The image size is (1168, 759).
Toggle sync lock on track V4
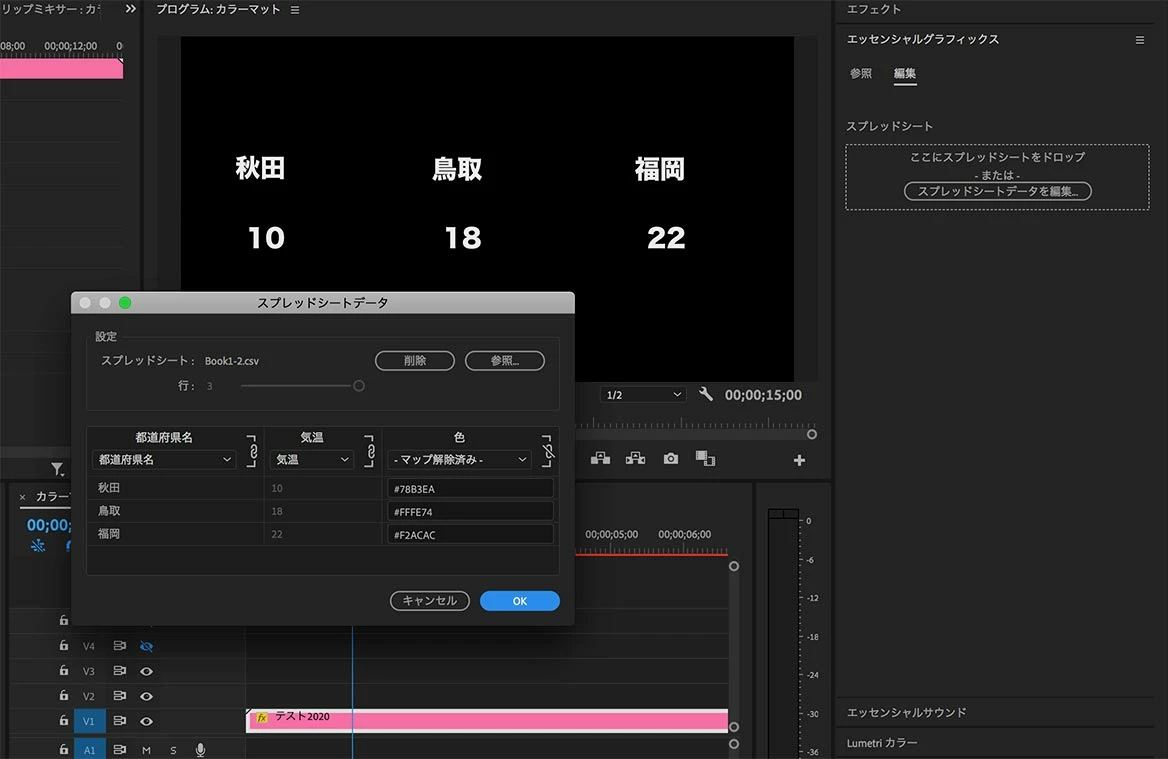pyautogui.click(x=119, y=646)
